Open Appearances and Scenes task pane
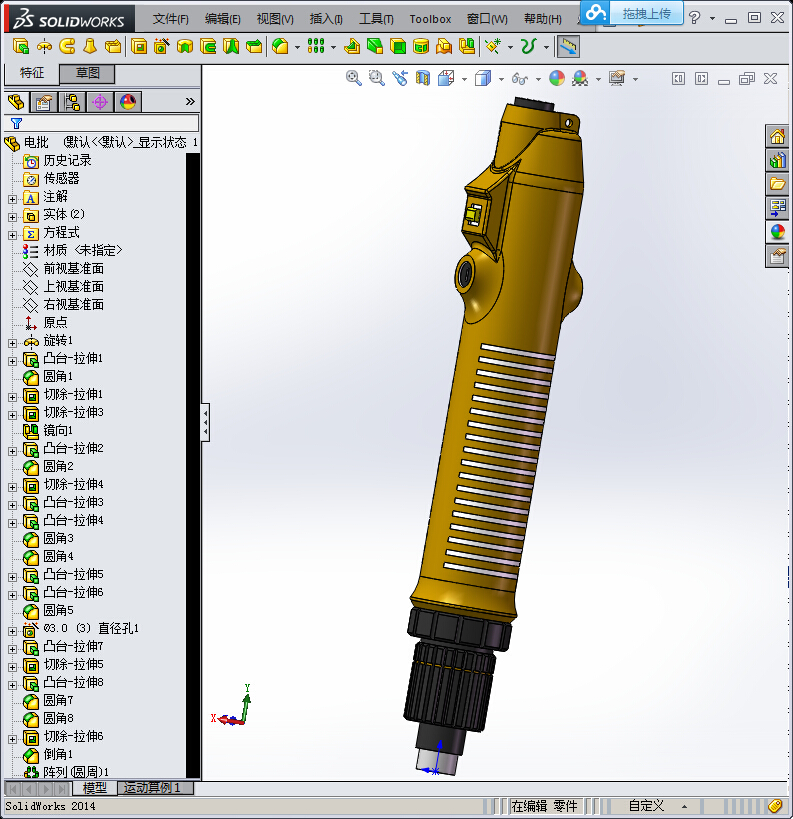 pos(777,232)
